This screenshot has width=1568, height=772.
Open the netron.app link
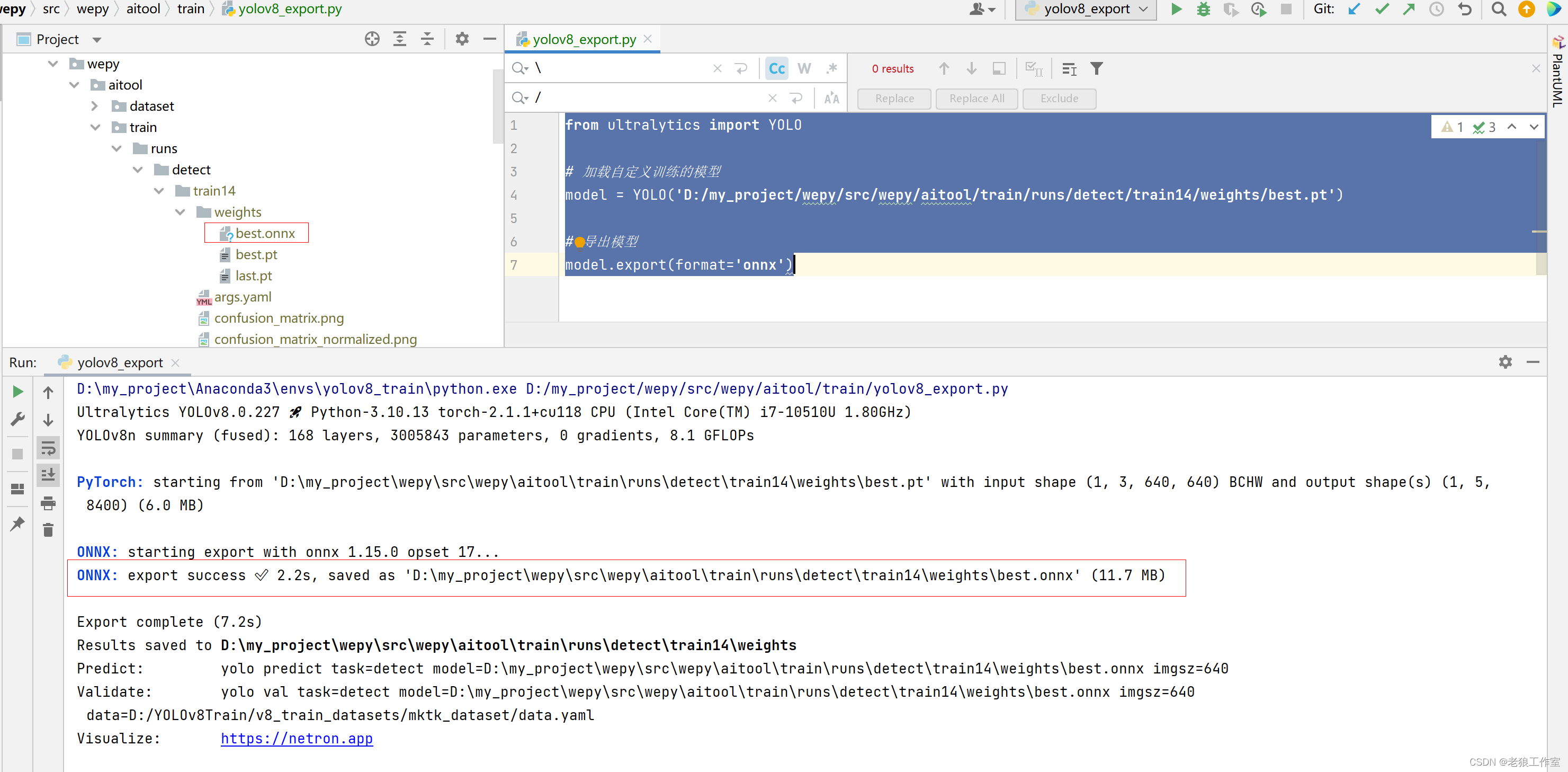click(297, 739)
